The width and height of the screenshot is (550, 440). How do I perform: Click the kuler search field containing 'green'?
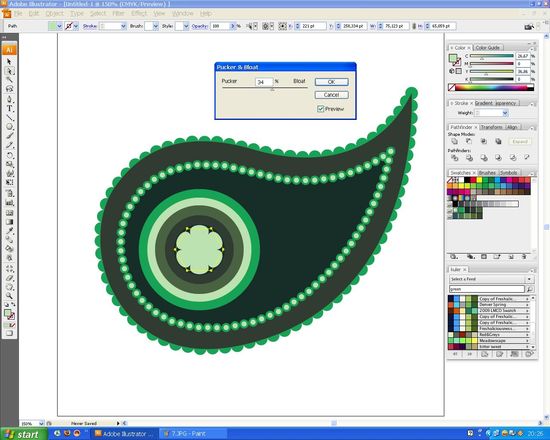coord(487,289)
